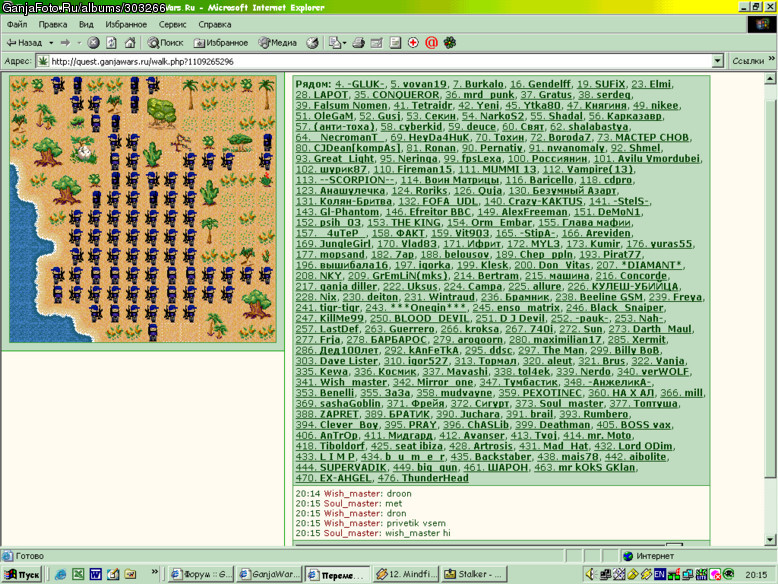Viewport: 778px width, 584px height.
Task: Open the Избранное menu
Action: pos(126,24)
